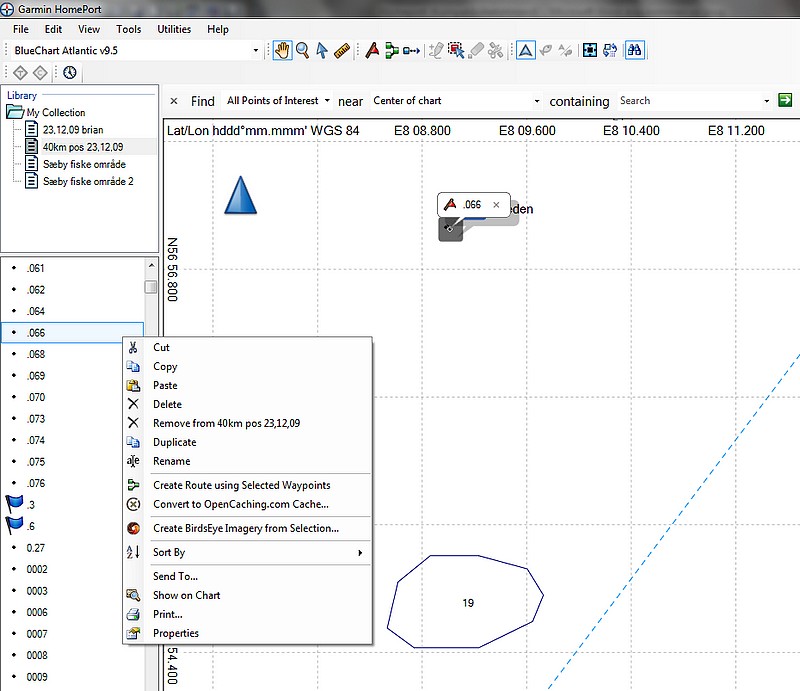Click the pencil draw tool
Image resolution: width=800 pixels, height=691 pixels.
pos(436,51)
